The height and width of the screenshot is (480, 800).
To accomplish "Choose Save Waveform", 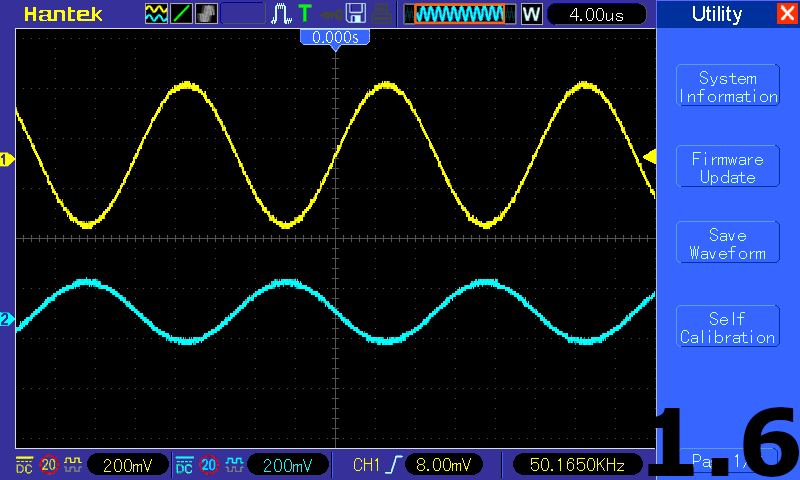I will pyautogui.click(x=728, y=242).
